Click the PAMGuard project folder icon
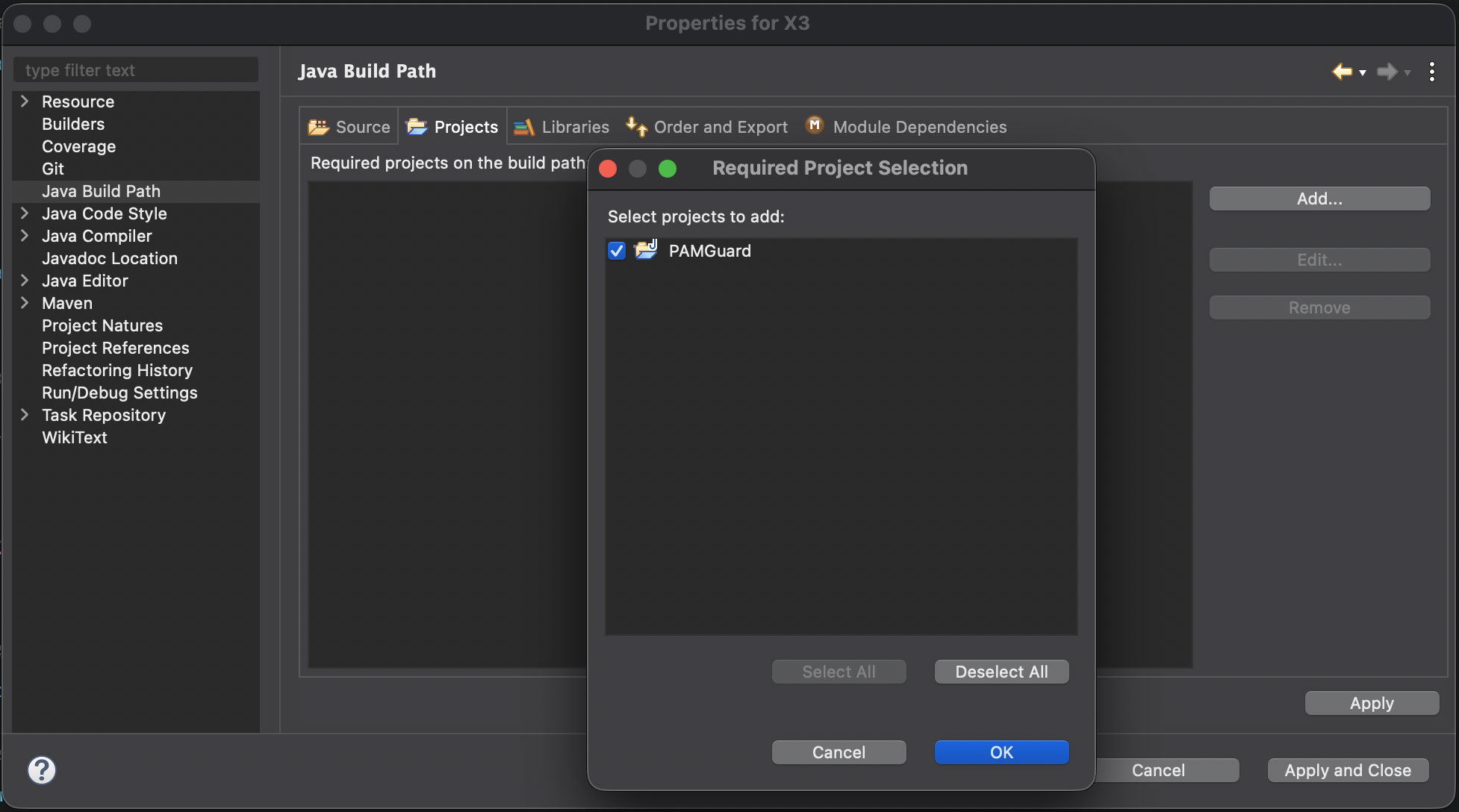Viewport: 1459px width, 812px height. click(646, 250)
